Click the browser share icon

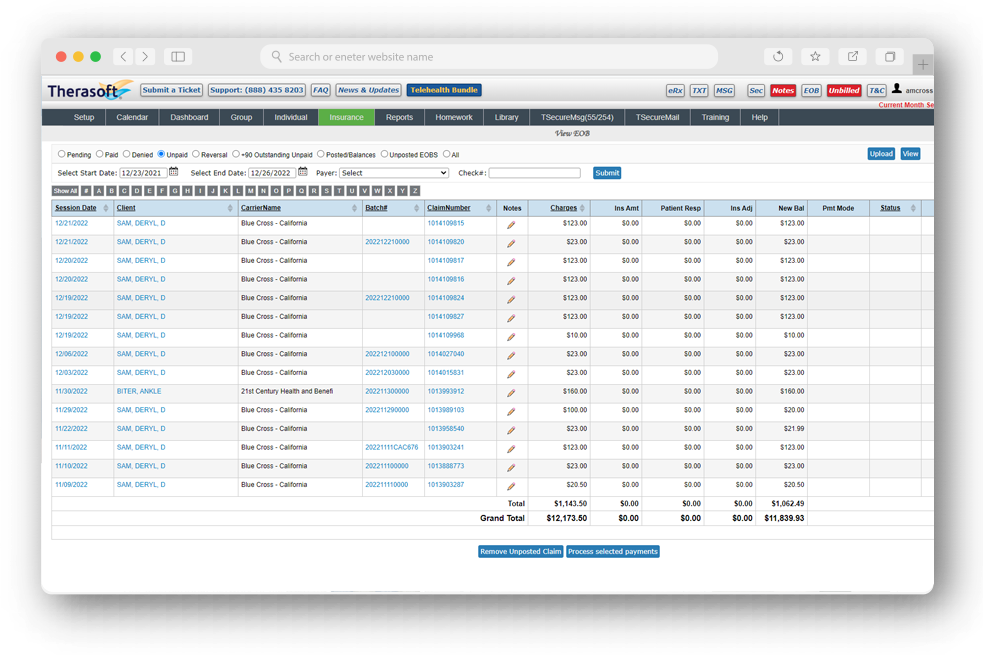point(853,56)
